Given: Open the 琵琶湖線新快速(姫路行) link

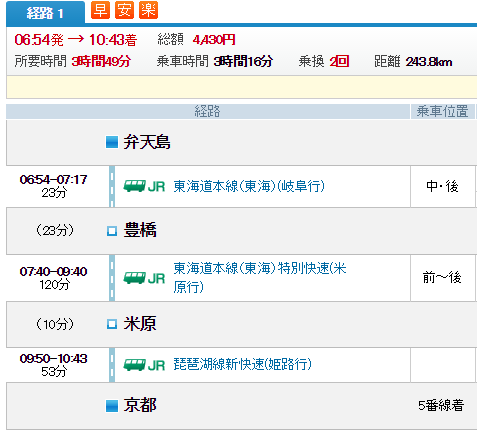Looking at the screenshot, I should [243, 364].
